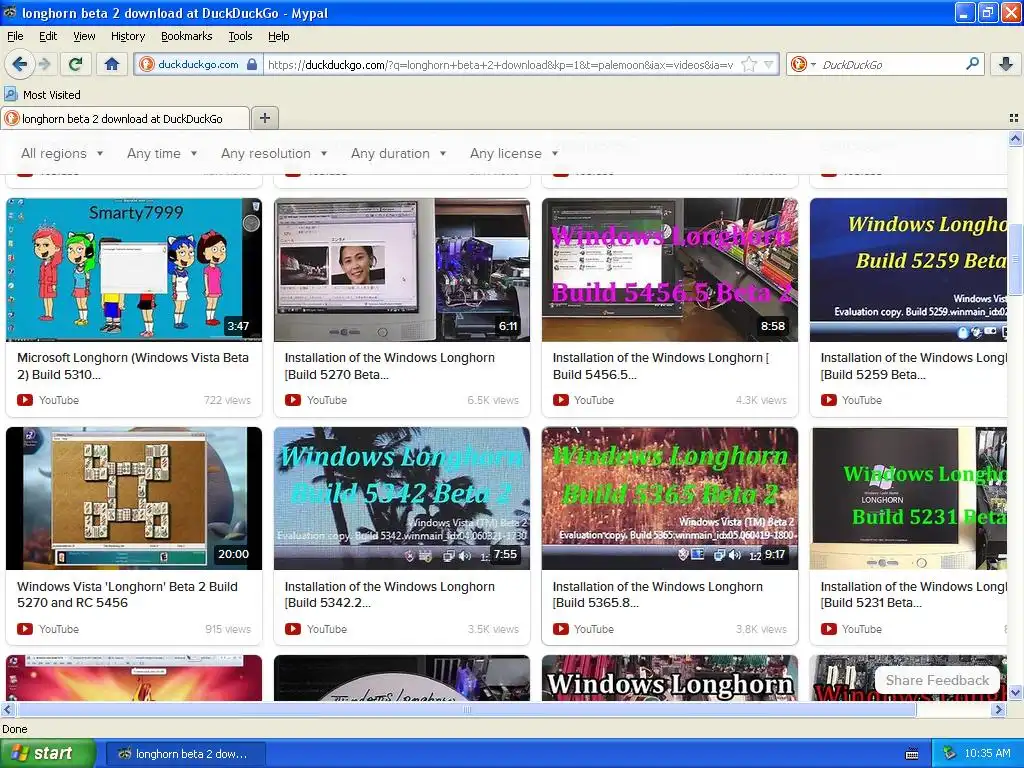Click the vertical scrollbar down arrow

pos(1015,693)
